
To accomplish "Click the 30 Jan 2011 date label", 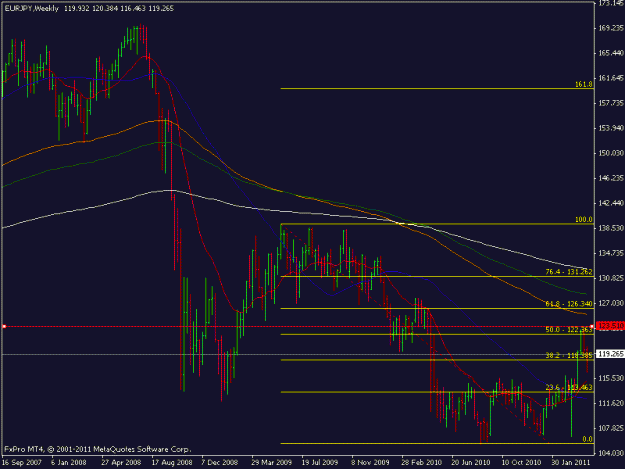I will [571, 463].
